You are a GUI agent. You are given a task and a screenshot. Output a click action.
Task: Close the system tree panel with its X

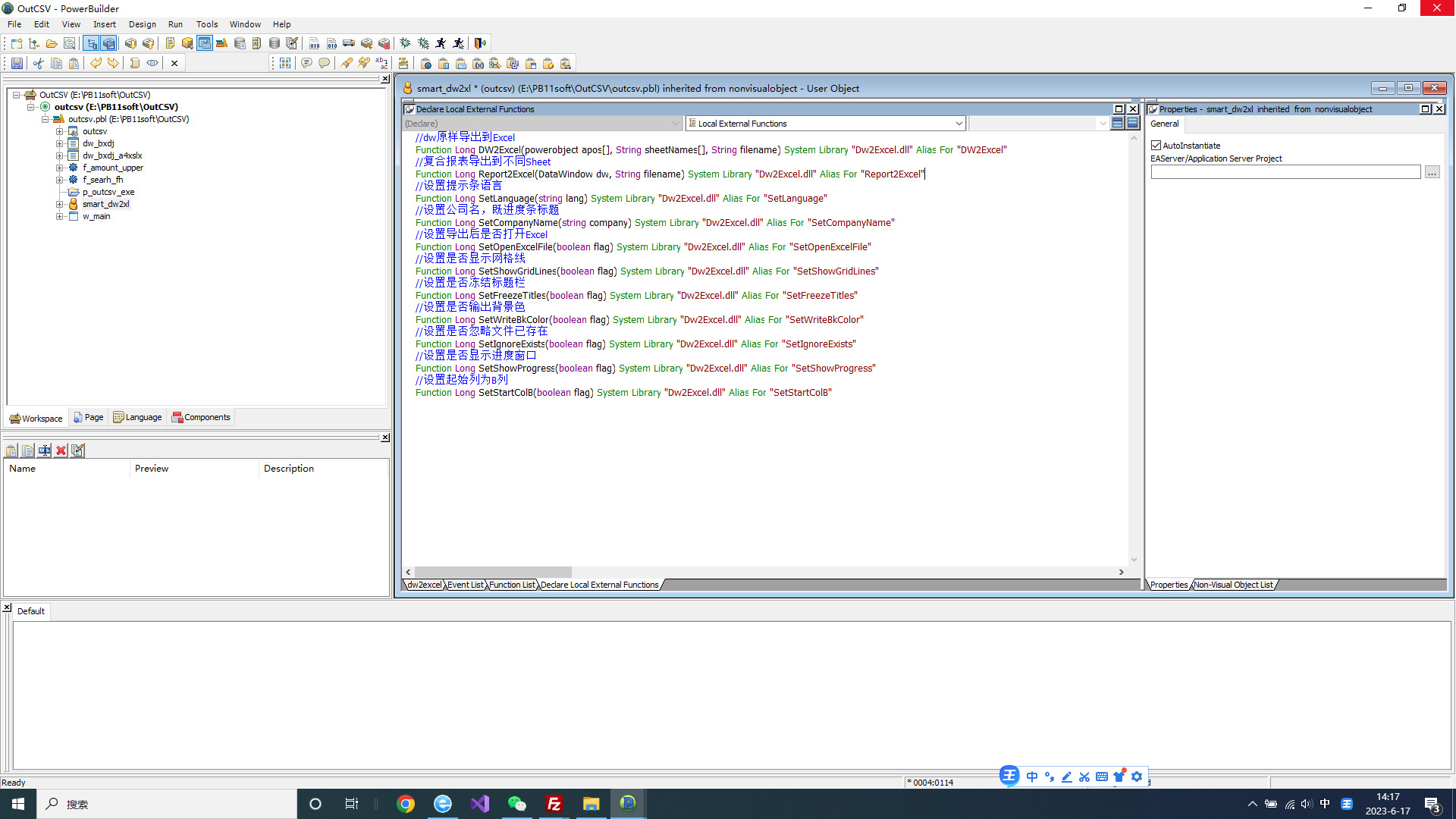[x=385, y=79]
